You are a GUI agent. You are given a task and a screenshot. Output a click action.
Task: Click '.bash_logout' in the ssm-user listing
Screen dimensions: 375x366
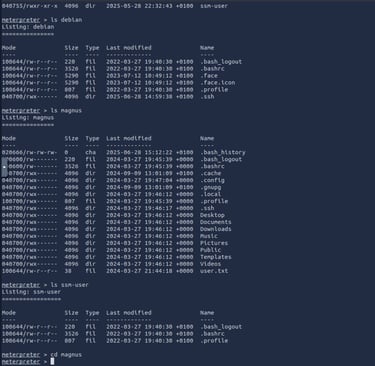click(221, 327)
